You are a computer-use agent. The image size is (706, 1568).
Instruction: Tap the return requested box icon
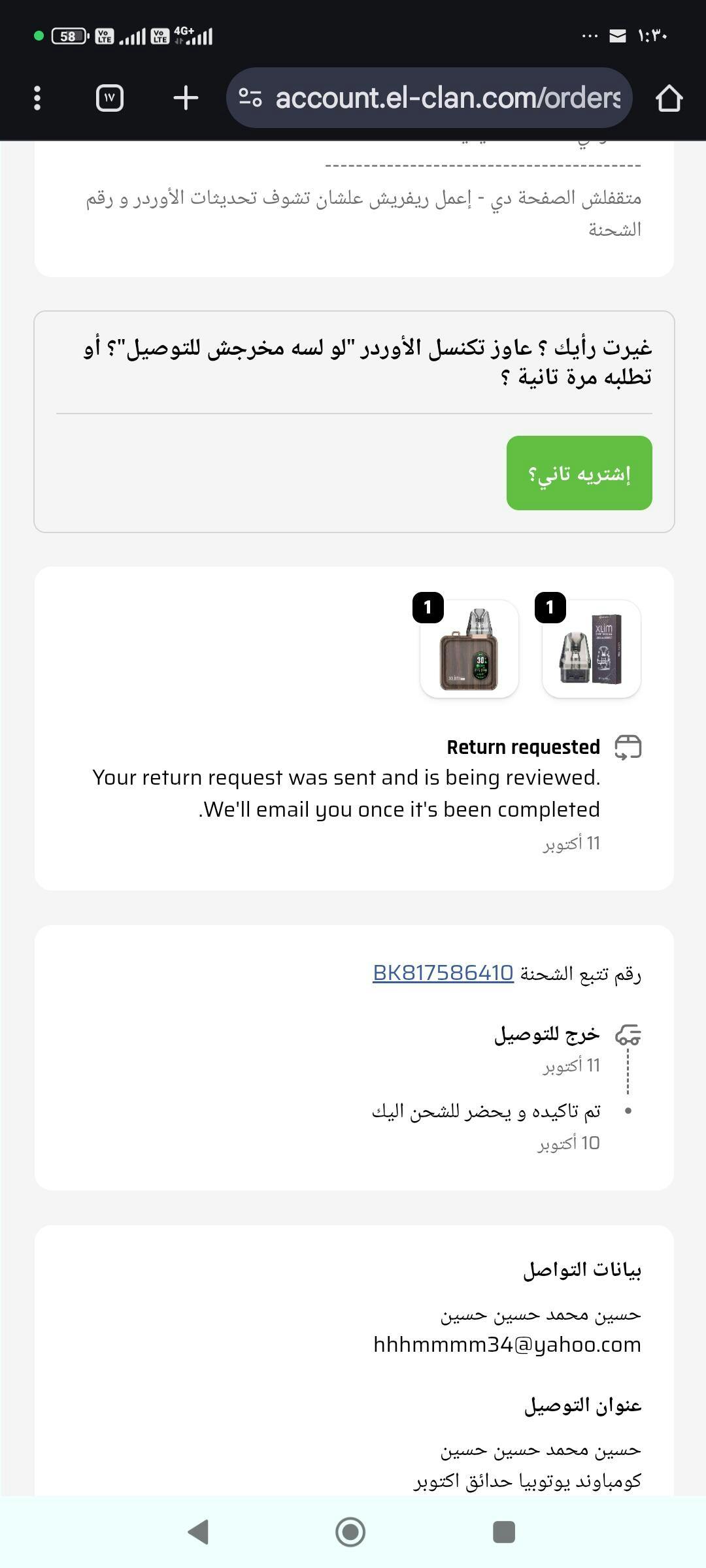(628, 747)
